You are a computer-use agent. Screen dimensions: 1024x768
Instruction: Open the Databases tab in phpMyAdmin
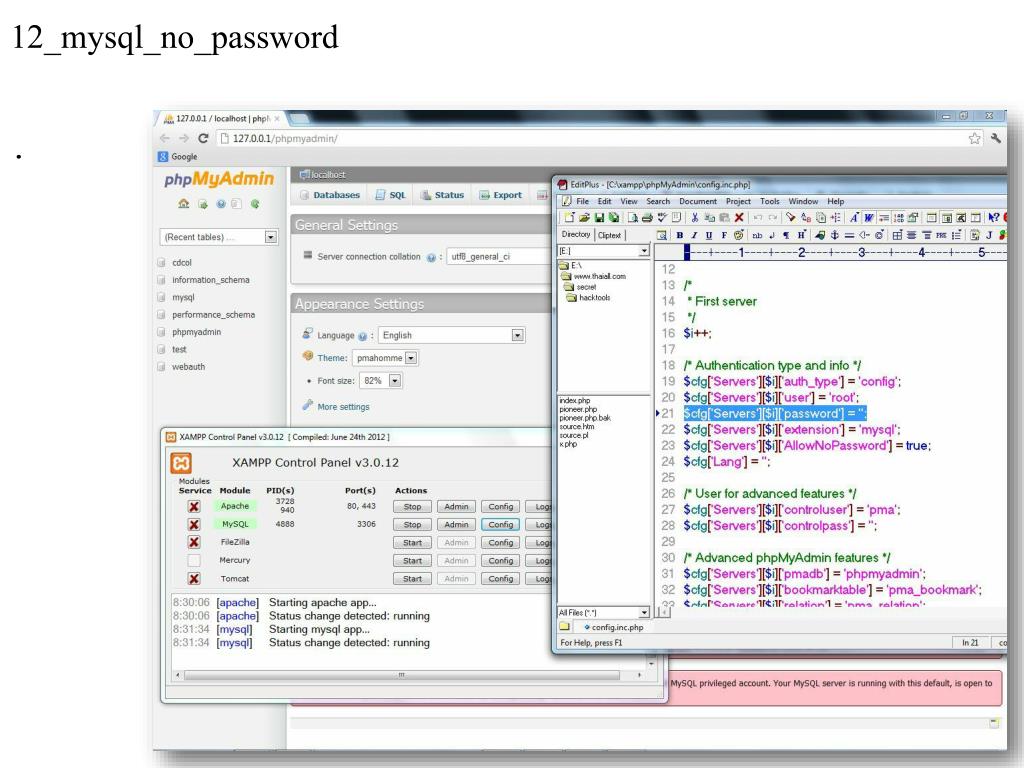330,195
